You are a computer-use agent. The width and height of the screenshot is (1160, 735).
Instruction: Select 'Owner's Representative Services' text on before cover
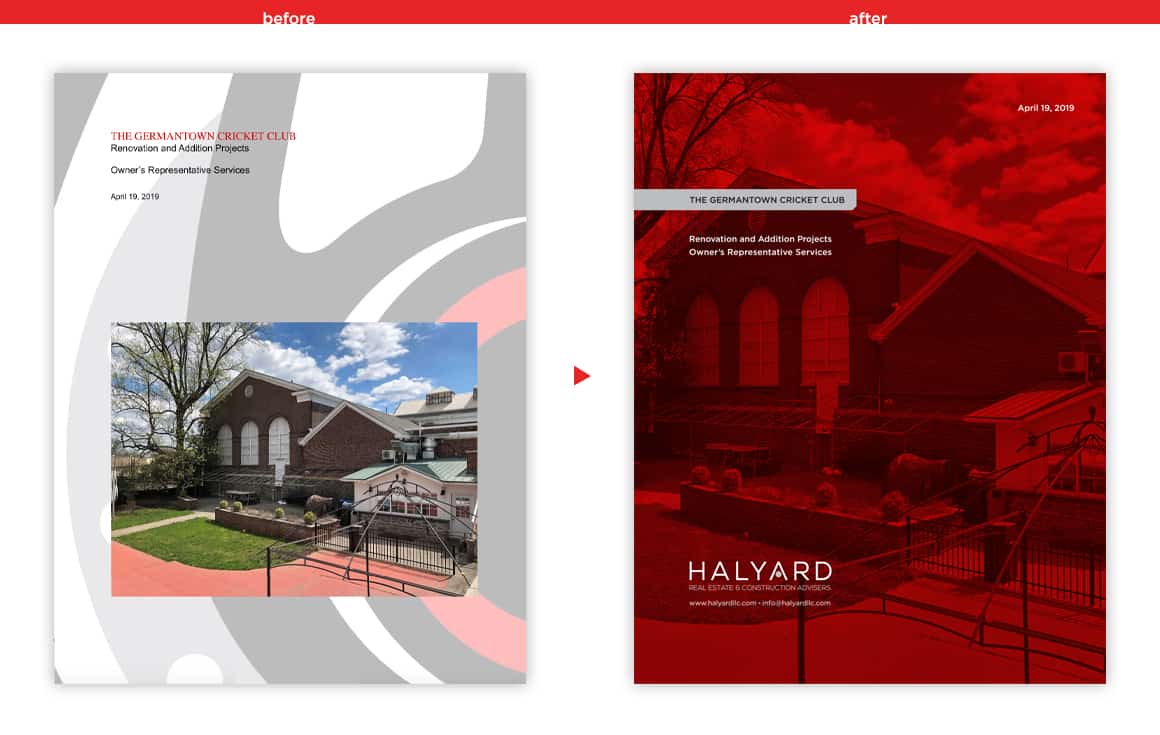(x=180, y=170)
